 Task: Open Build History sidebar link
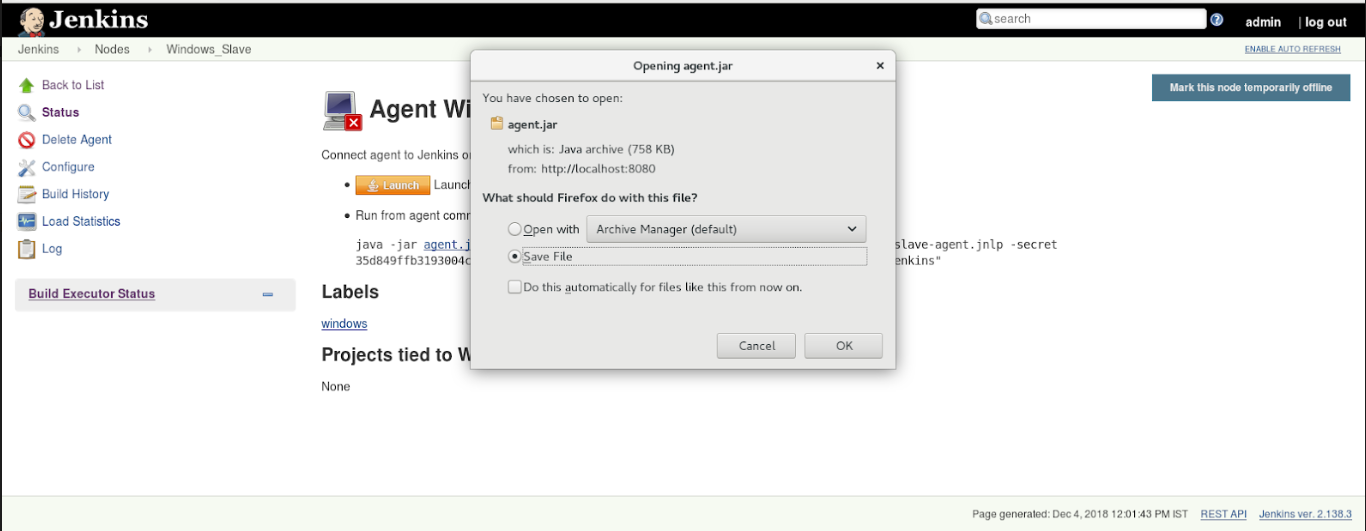(75, 194)
